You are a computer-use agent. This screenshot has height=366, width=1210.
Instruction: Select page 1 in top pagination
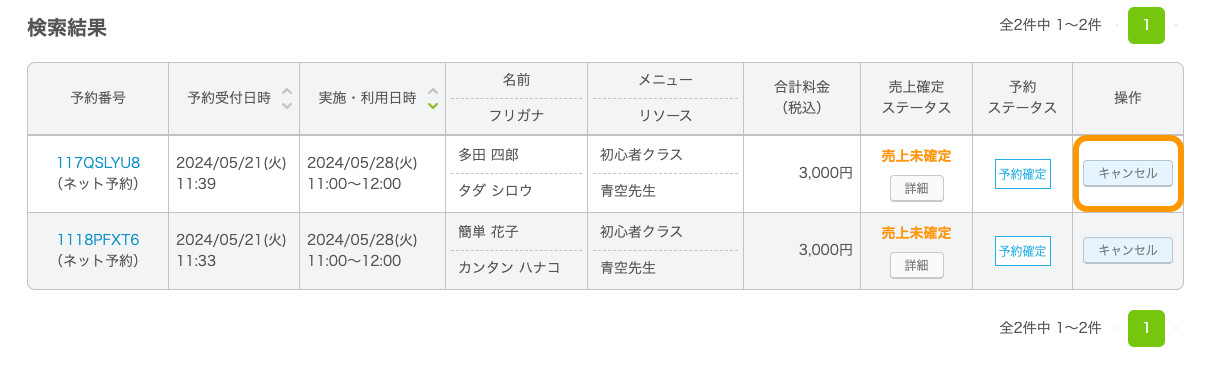1146,25
